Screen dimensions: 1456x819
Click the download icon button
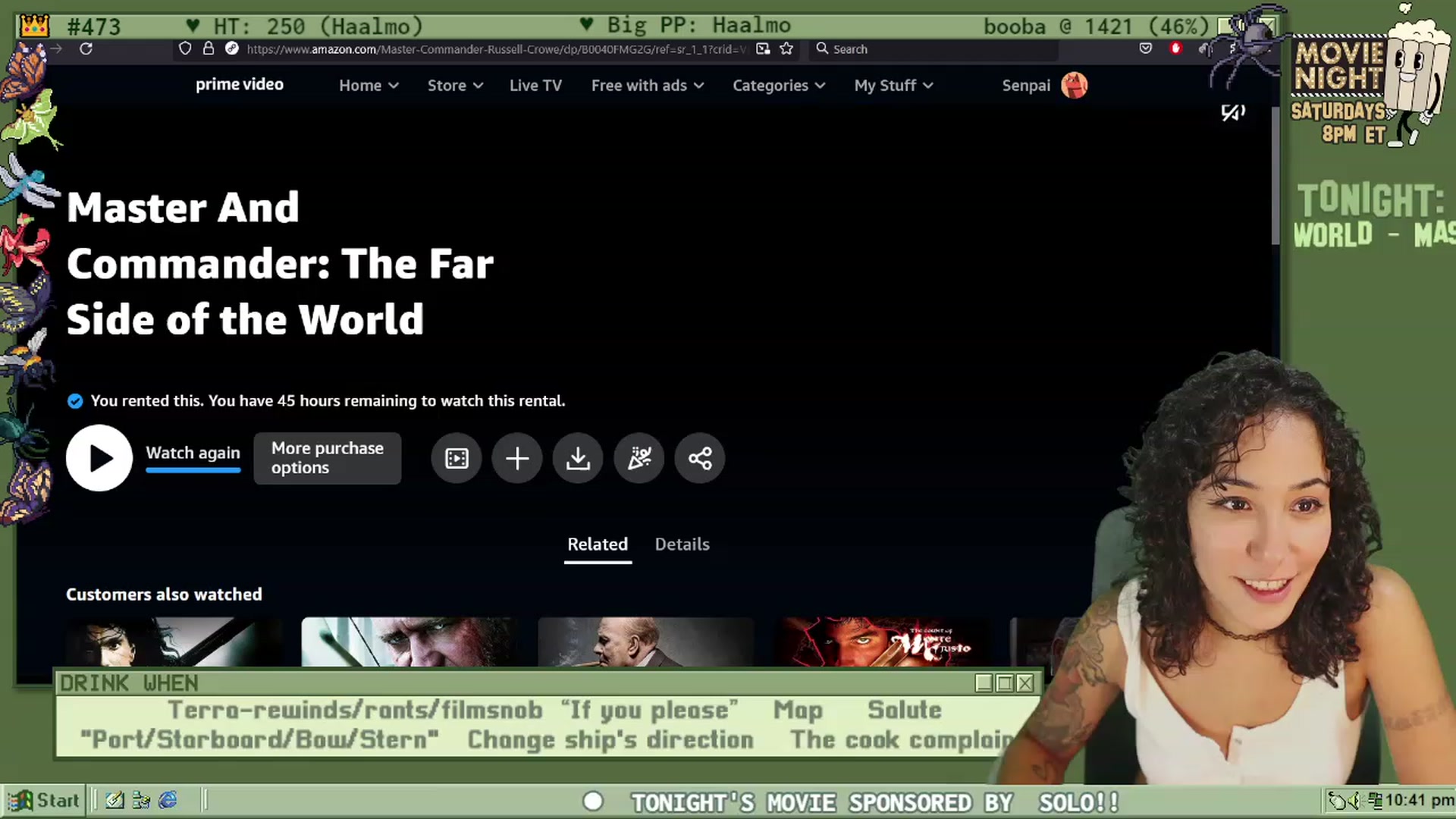578,458
